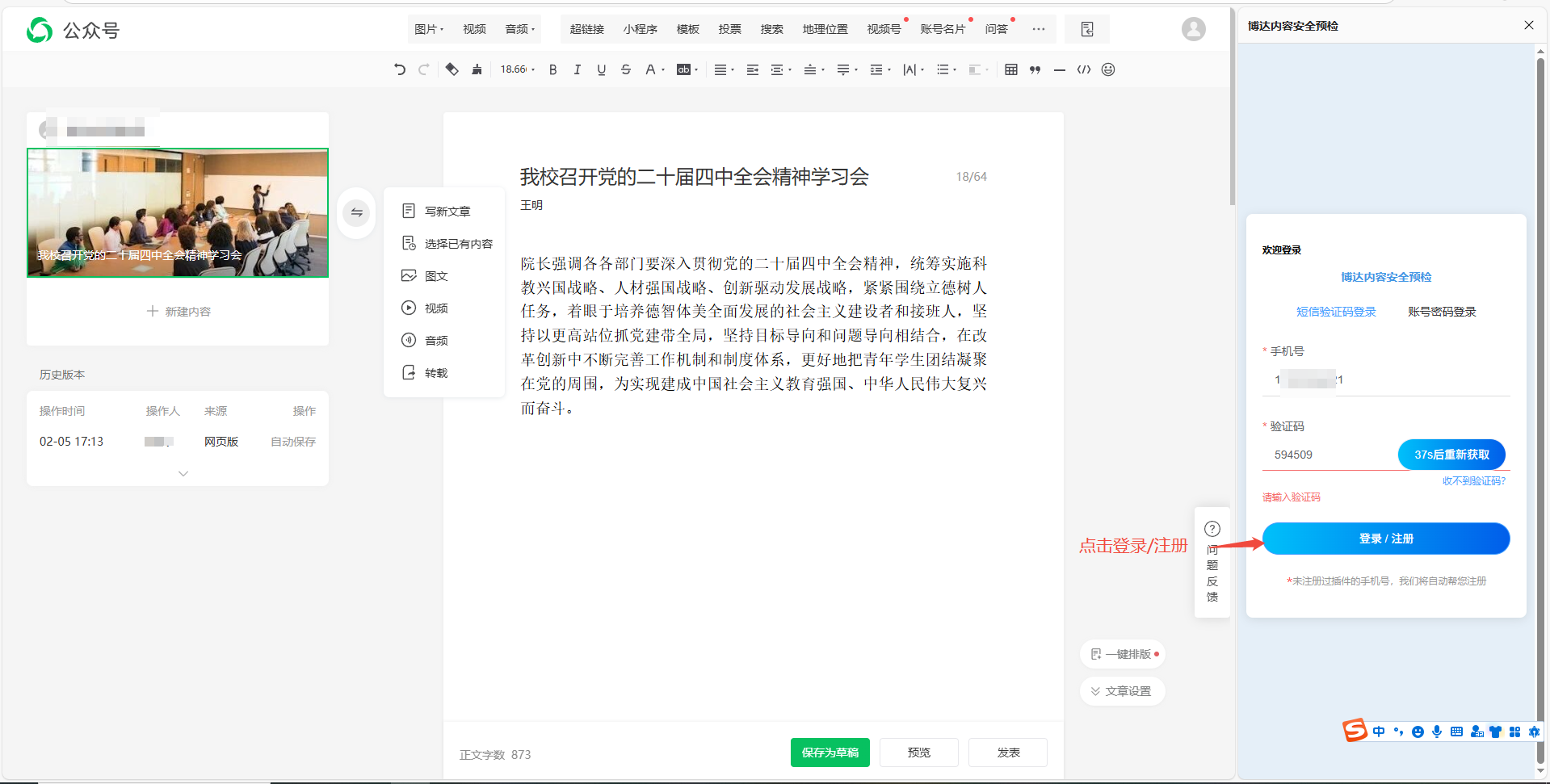This screenshot has height=784, width=1550.
Task: Expand the 图片 insert dropdown
Action: (429, 29)
